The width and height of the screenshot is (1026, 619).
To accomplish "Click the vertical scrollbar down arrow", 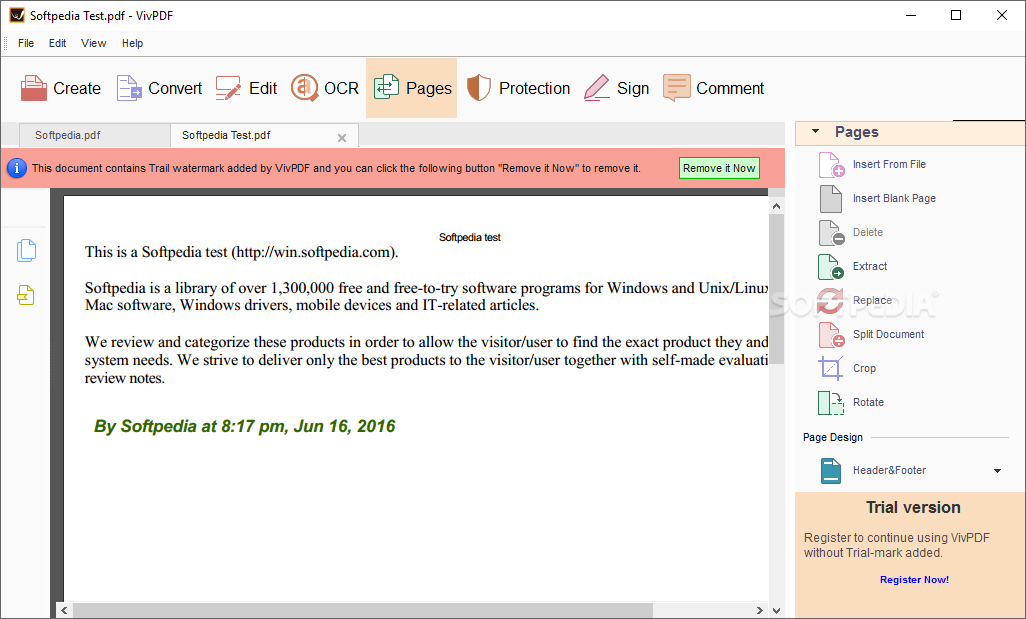I will click(776, 610).
